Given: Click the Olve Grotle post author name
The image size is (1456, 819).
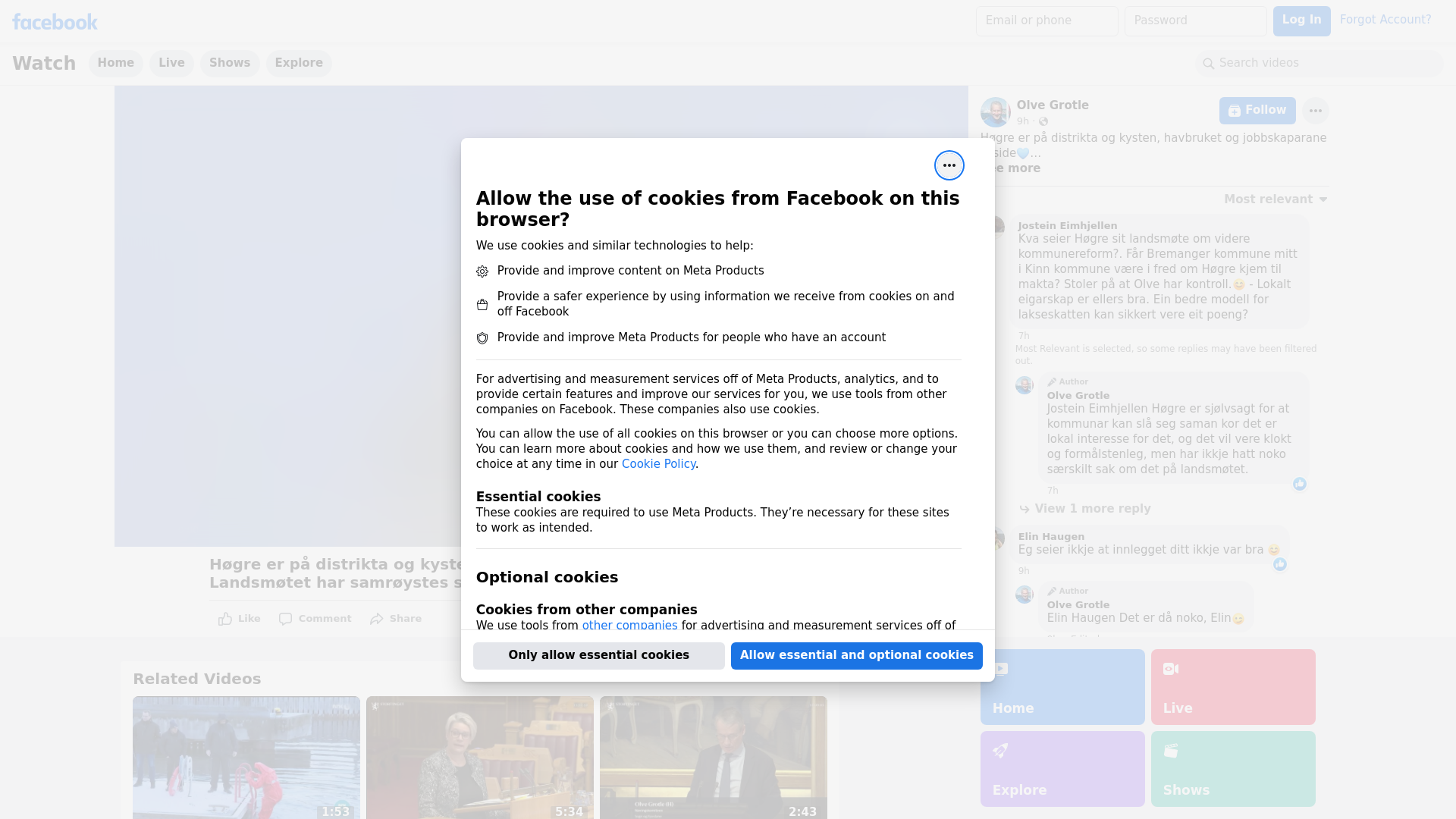Looking at the screenshot, I should click(x=1053, y=105).
